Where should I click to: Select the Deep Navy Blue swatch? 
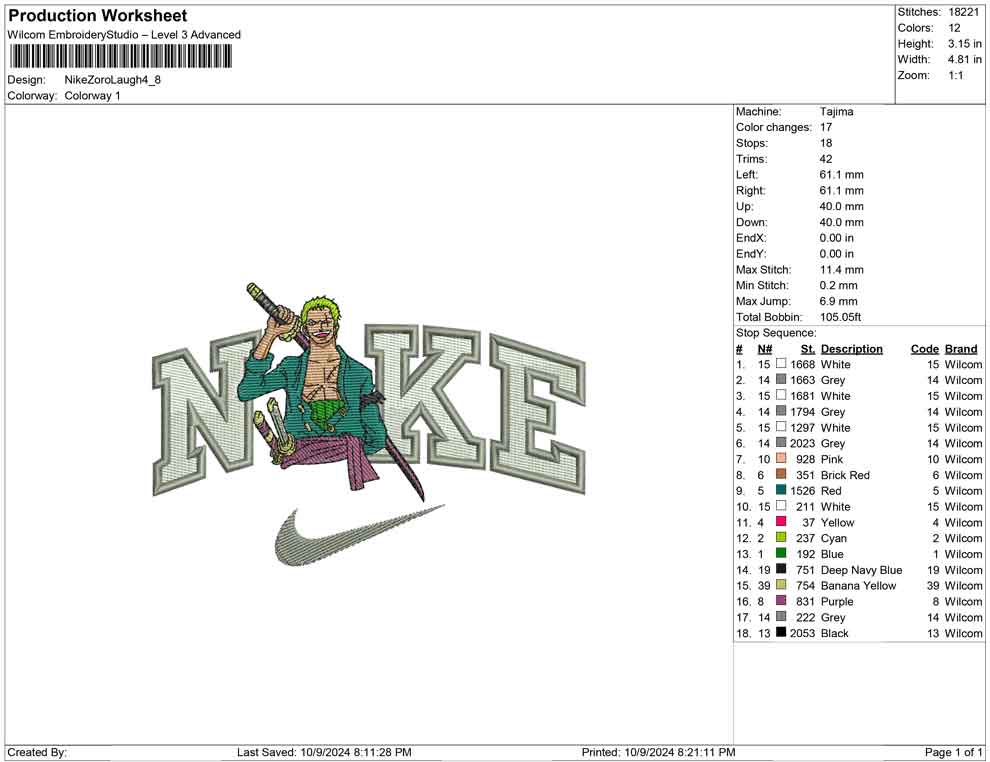point(781,569)
